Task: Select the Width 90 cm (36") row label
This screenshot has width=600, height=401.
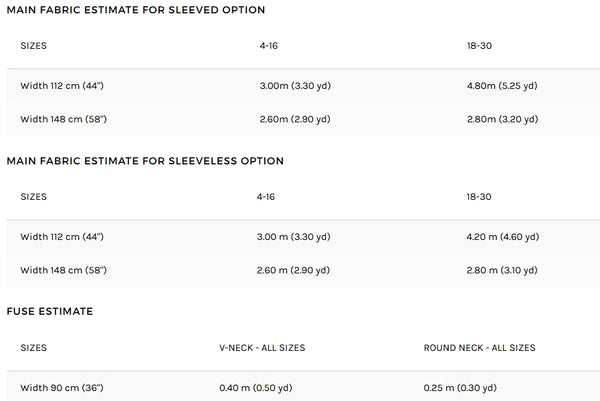Action: point(61,387)
